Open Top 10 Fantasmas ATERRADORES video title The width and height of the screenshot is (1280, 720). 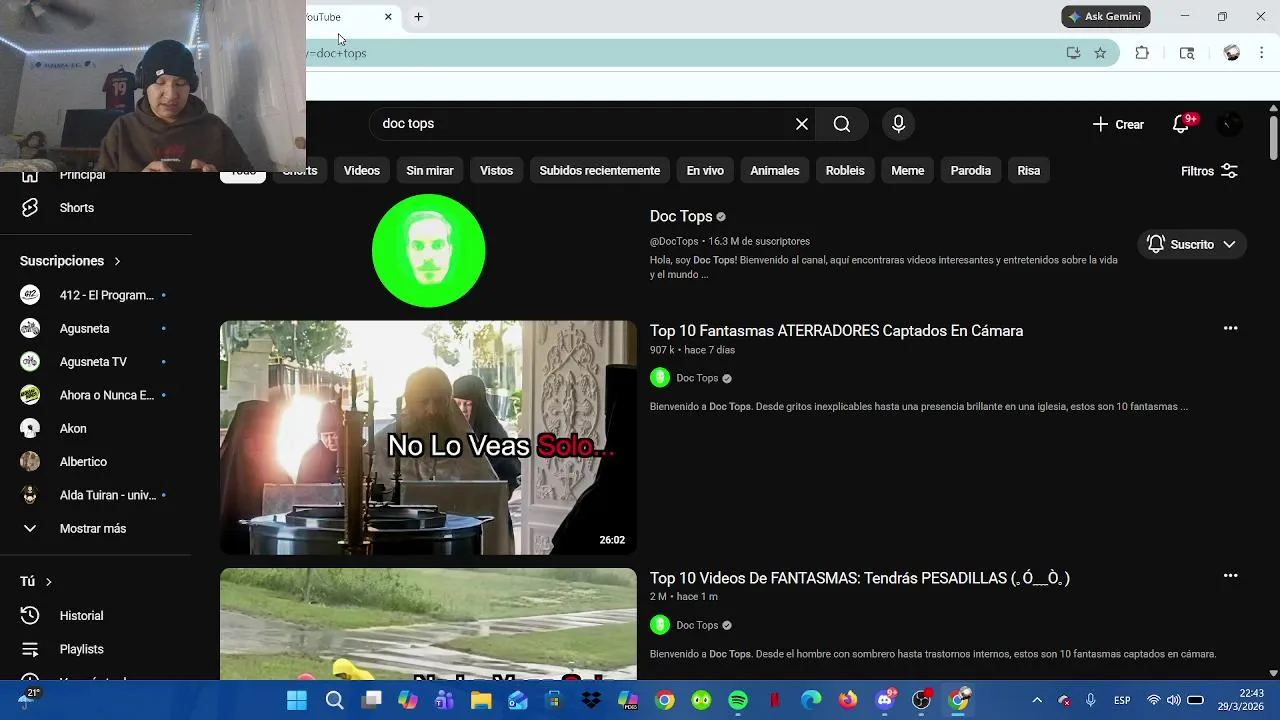[x=836, y=331]
